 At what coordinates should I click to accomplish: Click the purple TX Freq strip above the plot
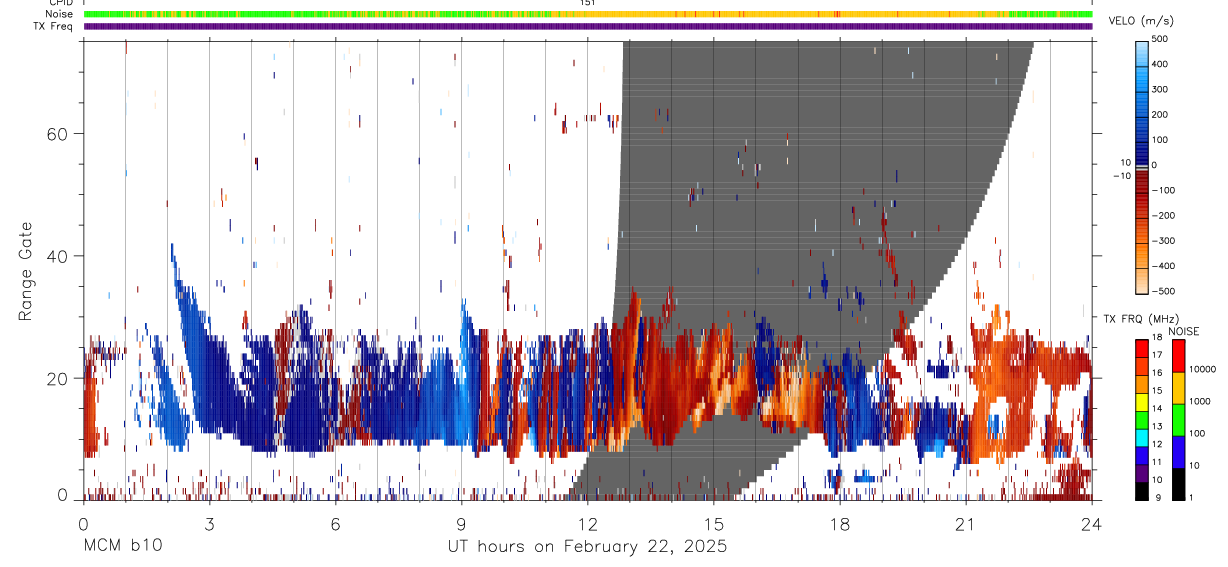588,26
